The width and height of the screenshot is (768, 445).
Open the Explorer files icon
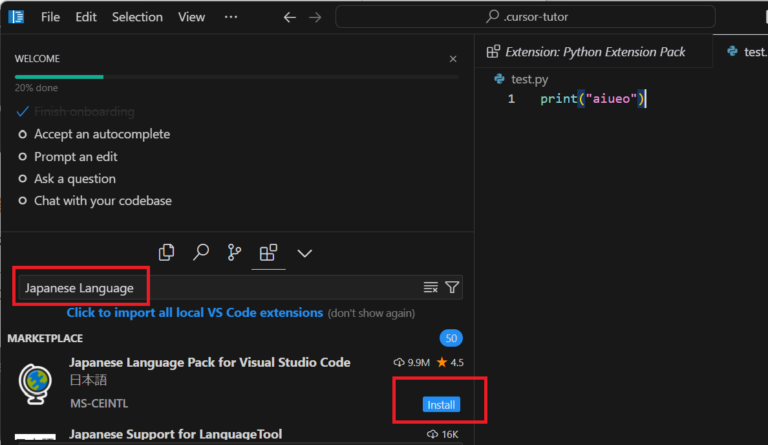(x=168, y=253)
